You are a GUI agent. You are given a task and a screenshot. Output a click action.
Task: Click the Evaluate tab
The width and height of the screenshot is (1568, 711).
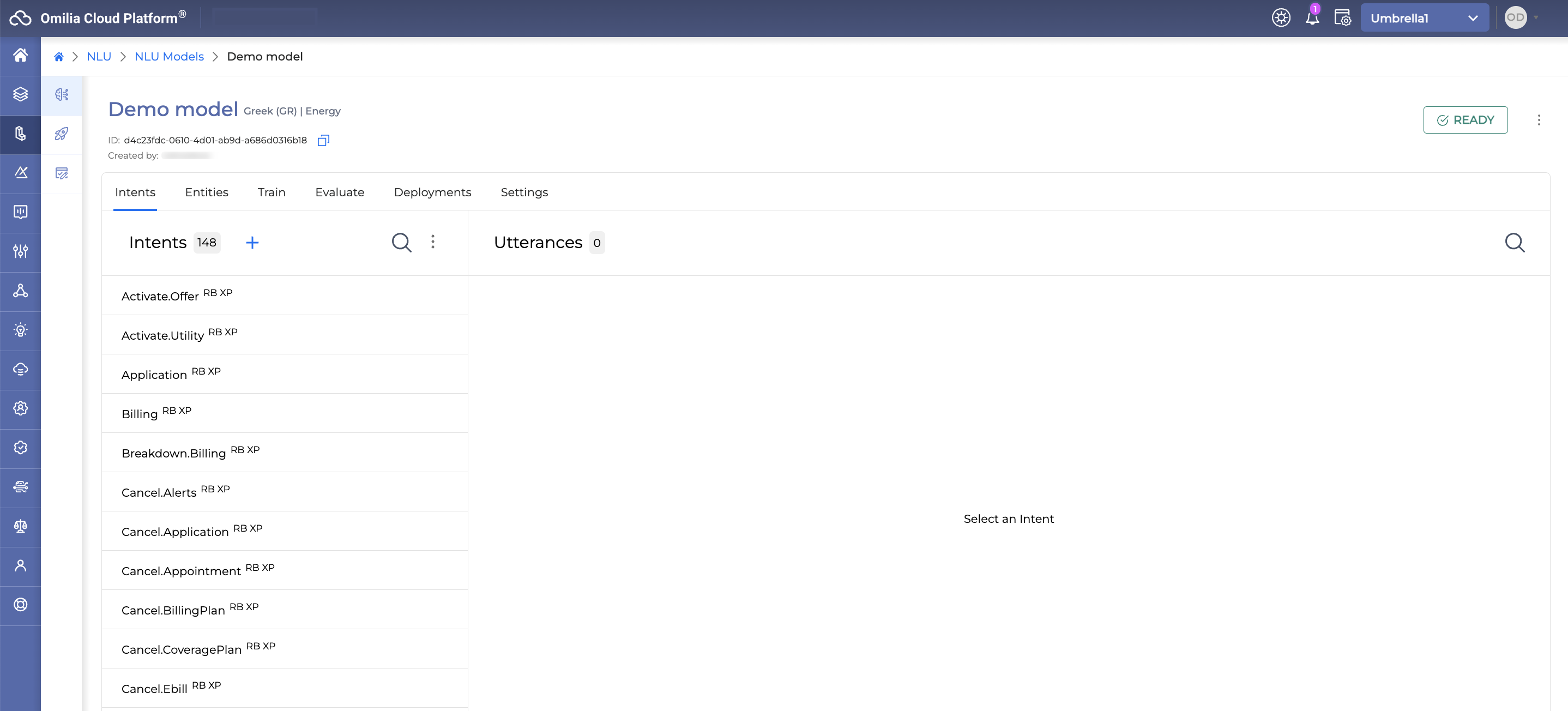[339, 192]
